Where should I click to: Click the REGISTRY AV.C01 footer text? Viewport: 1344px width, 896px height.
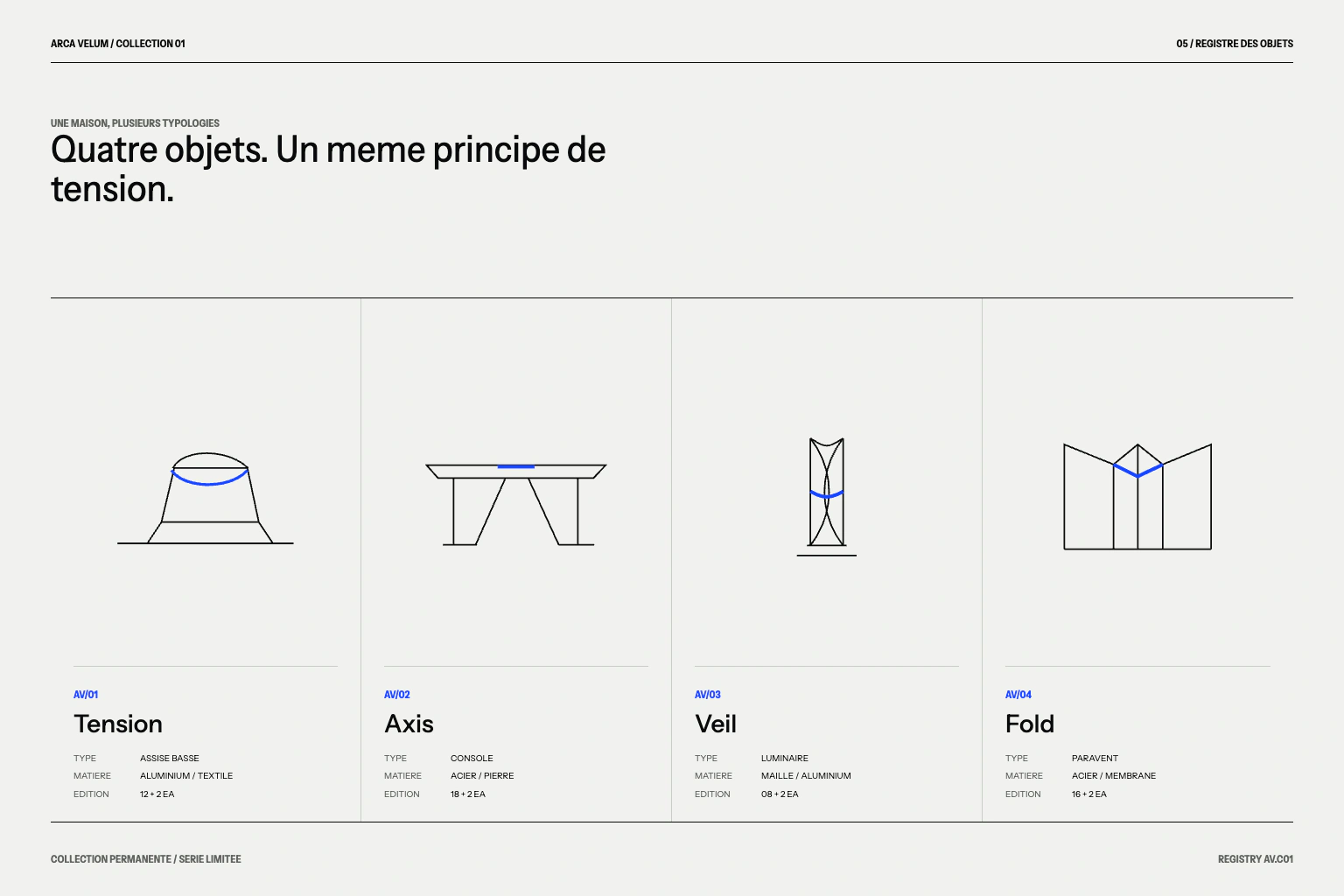[1256, 859]
